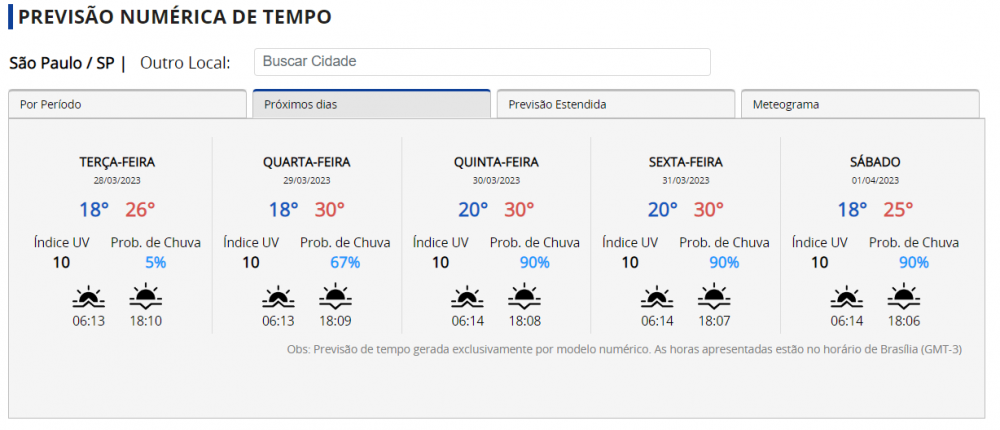Image resolution: width=1000 pixels, height=430 pixels.
Task: Click the sunrise icon for Quinta-feira
Action: tap(467, 297)
